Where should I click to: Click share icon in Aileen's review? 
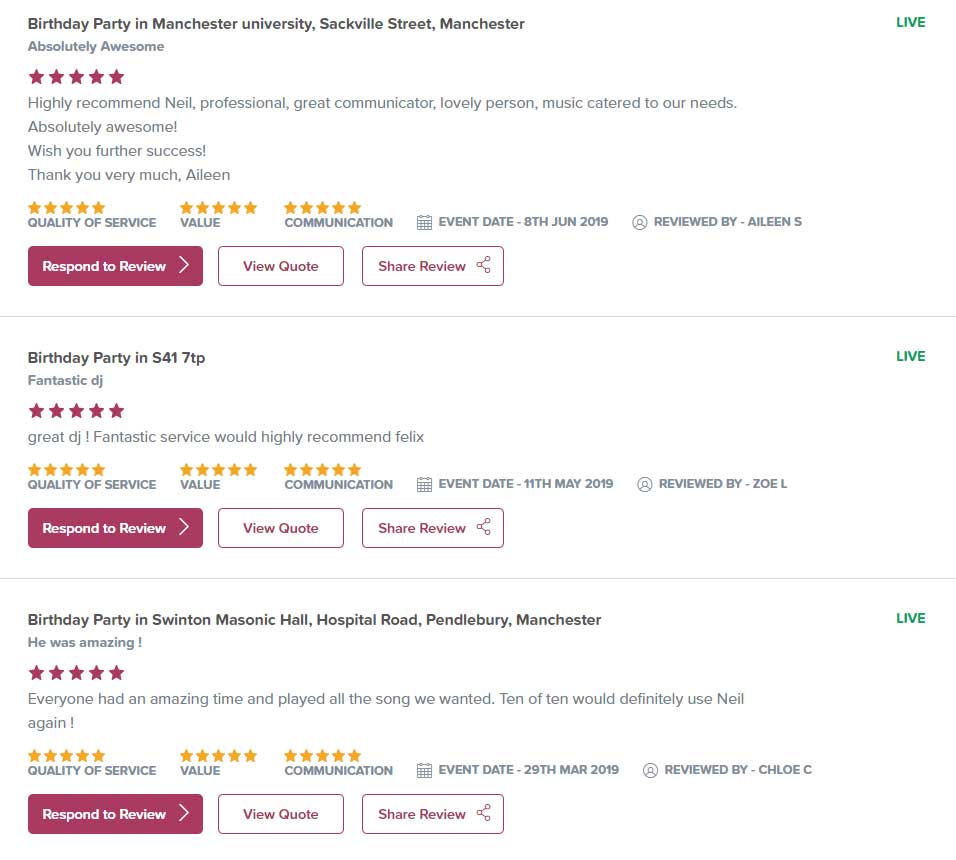click(x=484, y=265)
